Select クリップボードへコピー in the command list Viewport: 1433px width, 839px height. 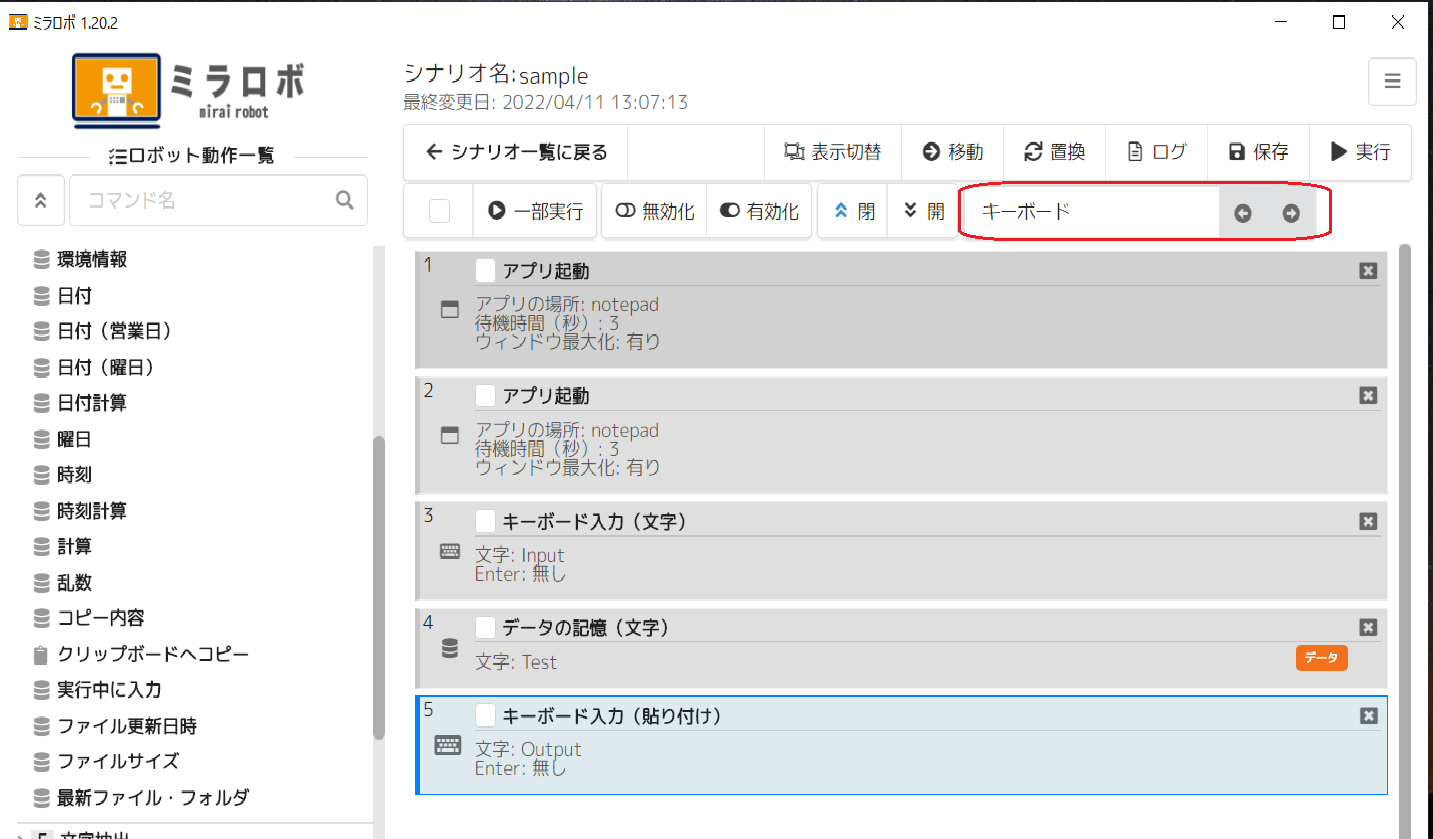tap(152, 654)
